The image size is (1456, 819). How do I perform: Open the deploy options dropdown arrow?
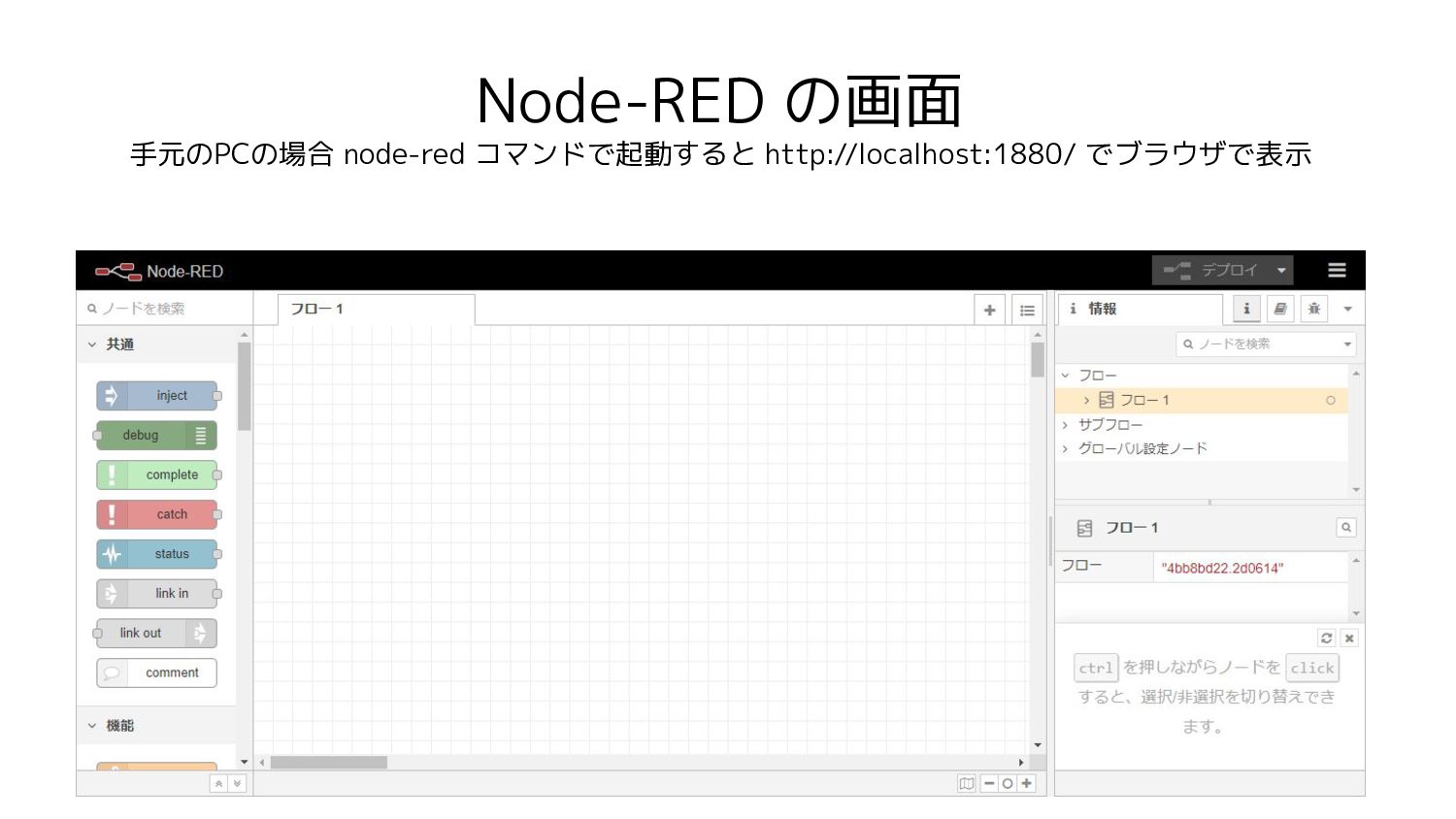point(1281,271)
